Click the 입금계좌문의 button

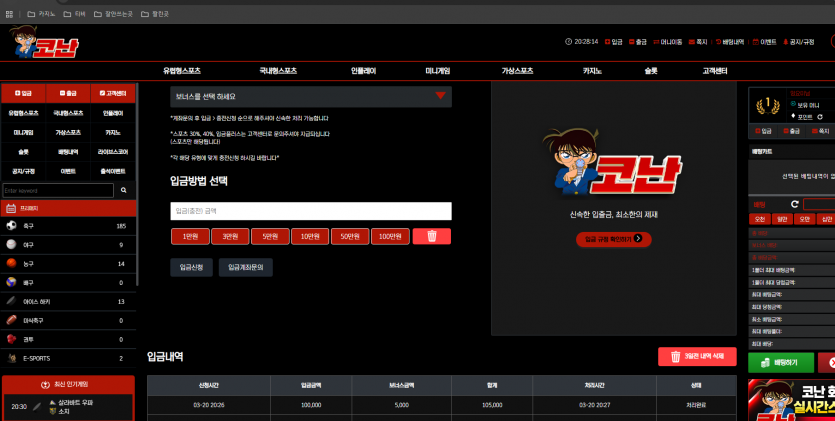pos(245,267)
